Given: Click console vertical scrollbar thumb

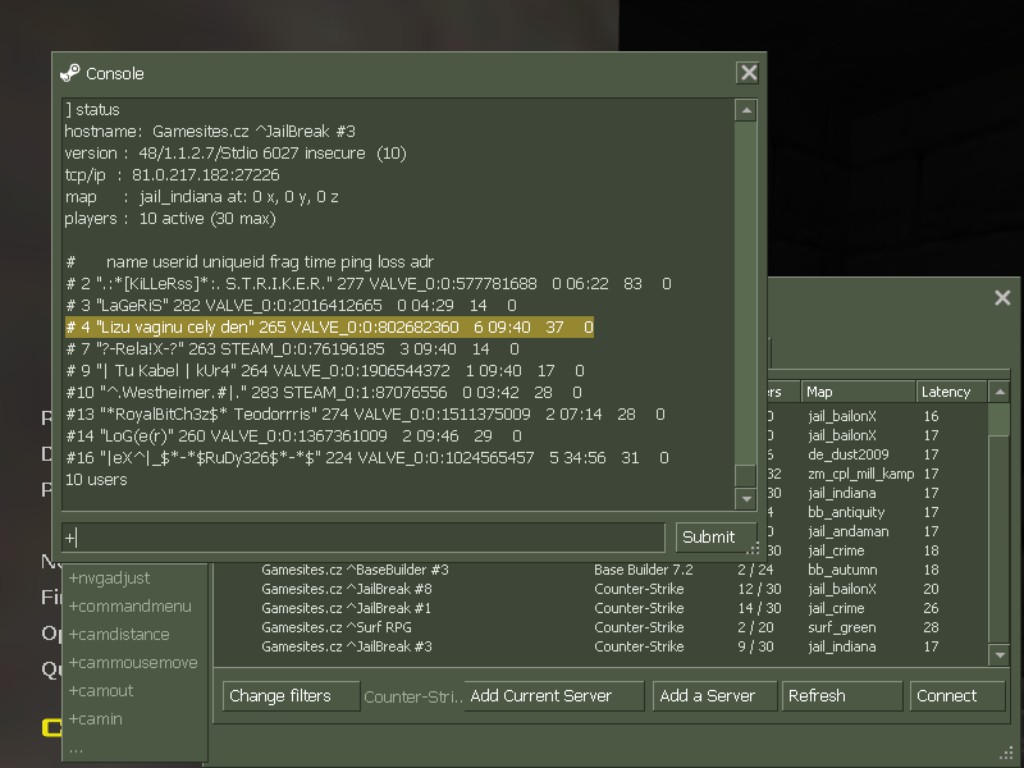Looking at the screenshot, I should tap(746, 475).
